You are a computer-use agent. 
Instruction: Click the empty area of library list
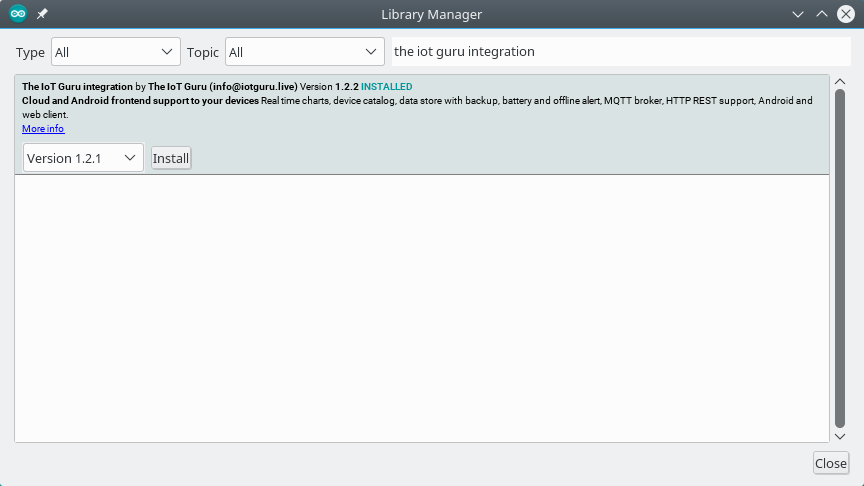420,310
